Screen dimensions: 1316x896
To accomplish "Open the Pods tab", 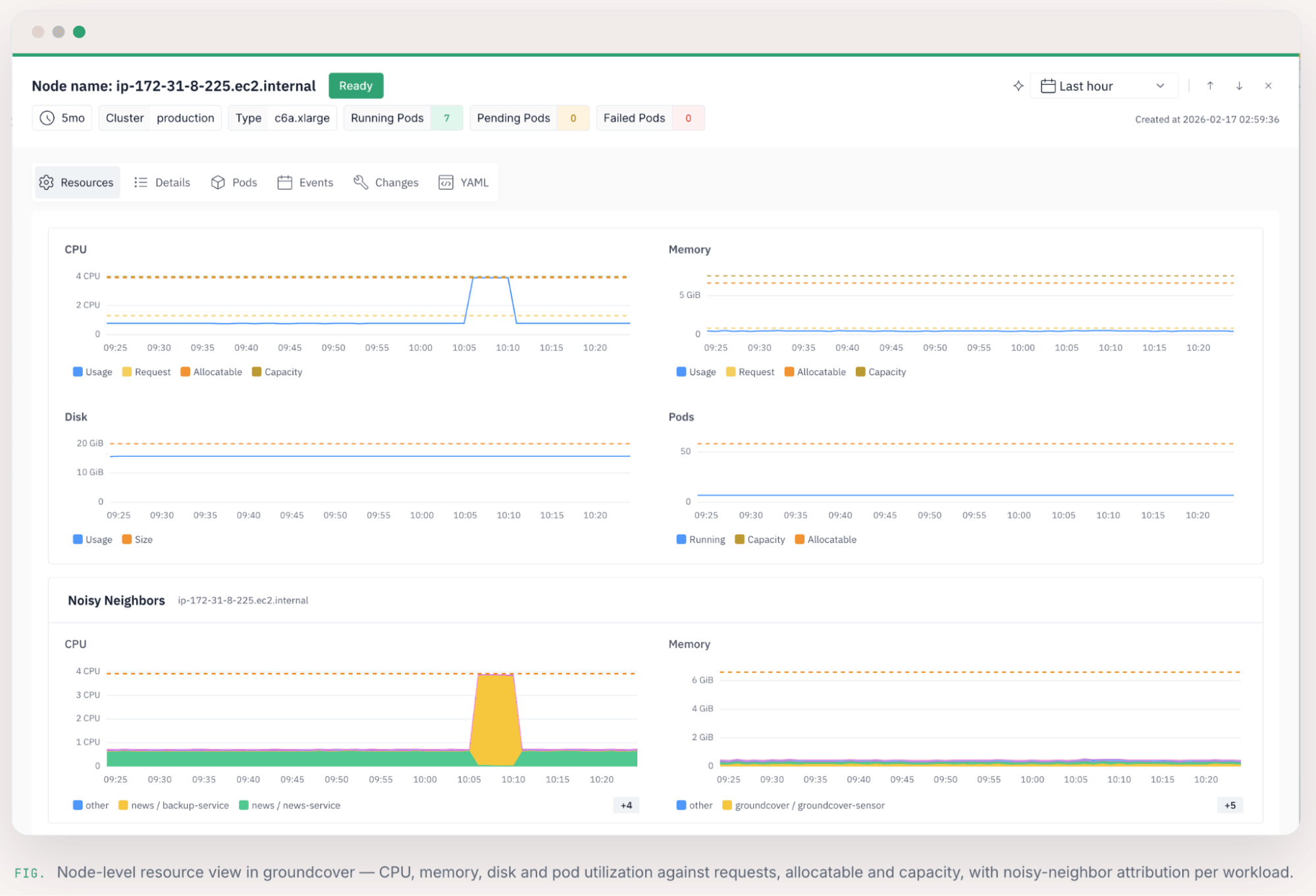I will click(234, 182).
